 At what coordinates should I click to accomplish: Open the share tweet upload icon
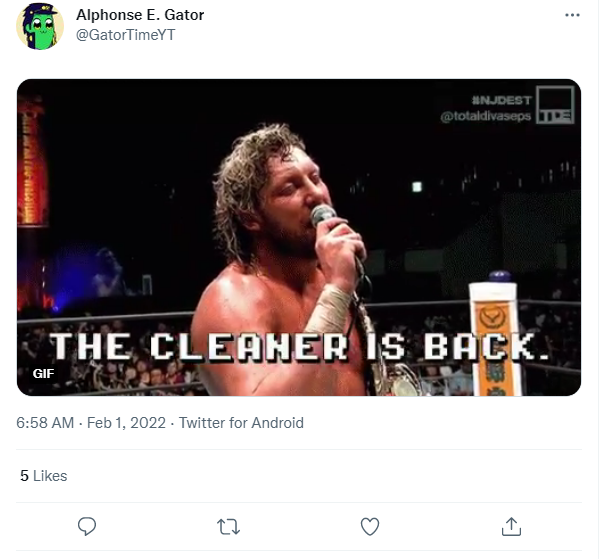(x=511, y=526)
